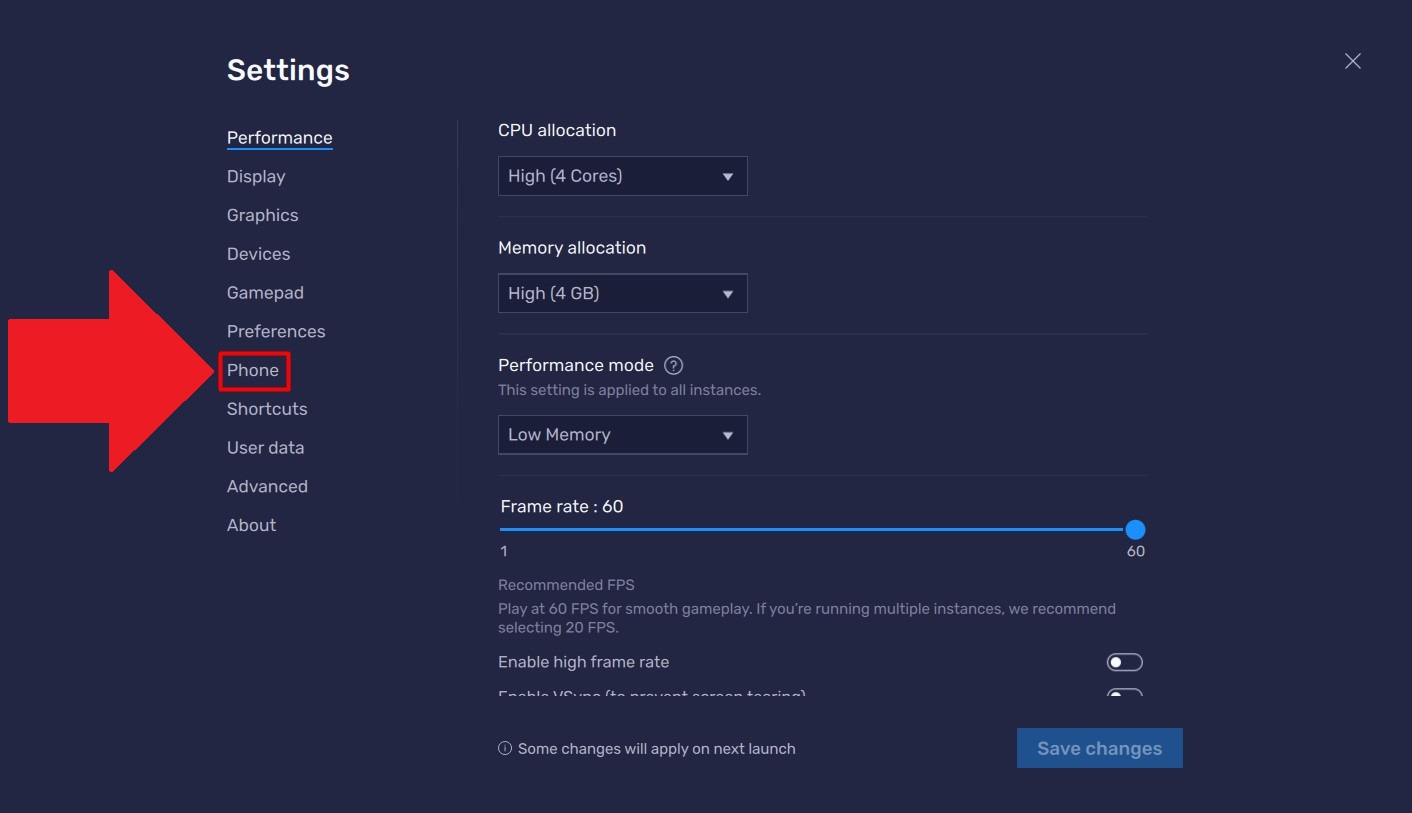Select the Preferences section

(x=275, y=331)
